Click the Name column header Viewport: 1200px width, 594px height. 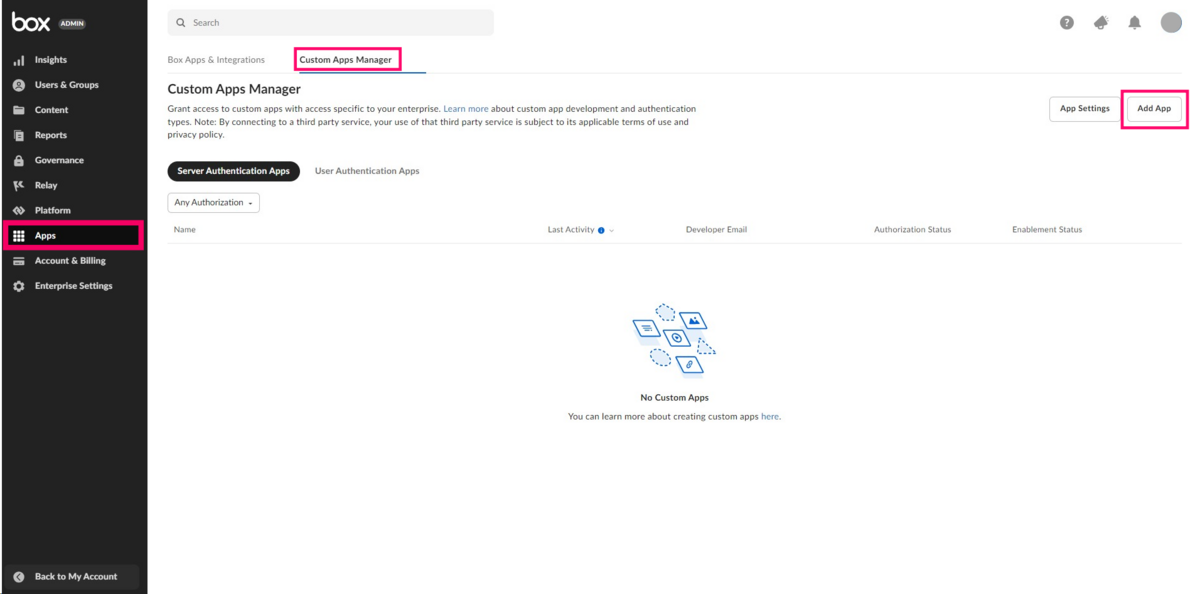[x=185, y=230]
